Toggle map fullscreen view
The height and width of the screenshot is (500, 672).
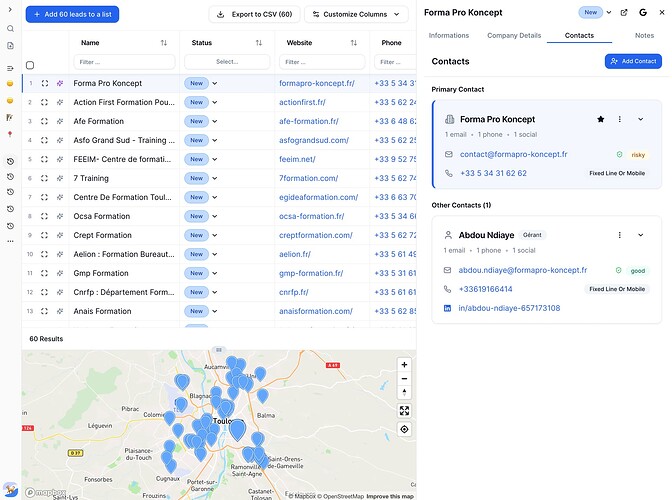pyautogui.click(x=404, y=410)
